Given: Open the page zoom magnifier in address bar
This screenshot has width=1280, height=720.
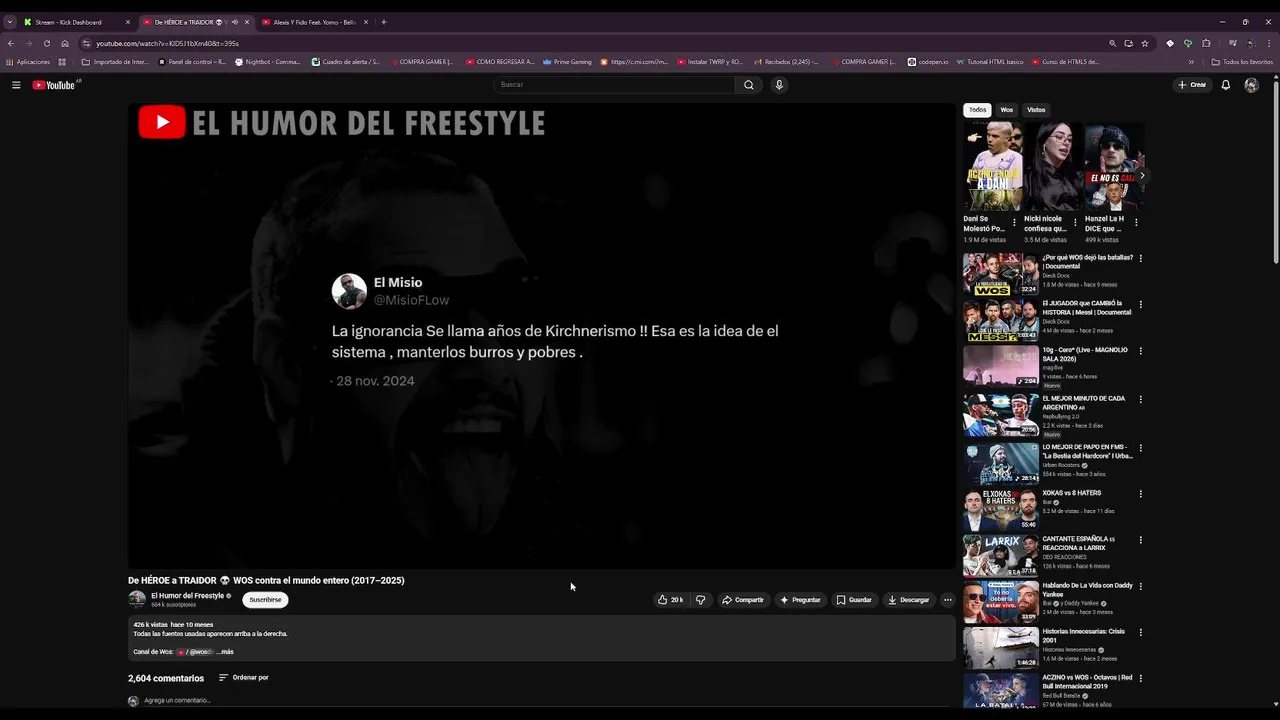Looking at the screenshot, I should pyautogui.click(x=1112, y=43).
